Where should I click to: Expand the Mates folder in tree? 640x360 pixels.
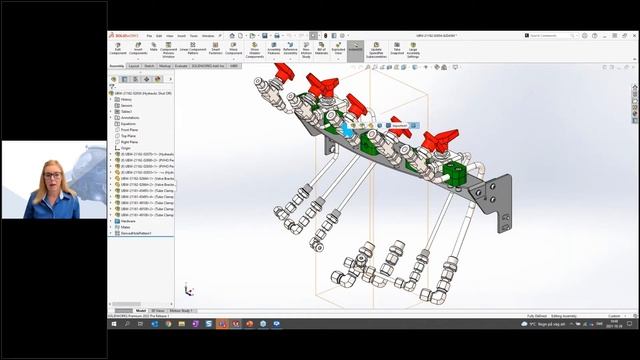(111, 227)
